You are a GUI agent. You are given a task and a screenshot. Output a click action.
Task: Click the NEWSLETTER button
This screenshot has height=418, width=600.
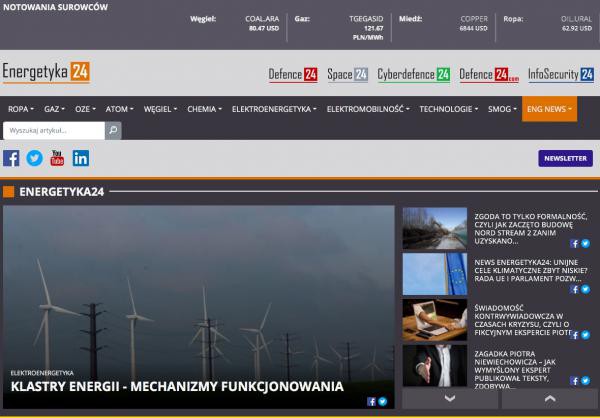565,158
